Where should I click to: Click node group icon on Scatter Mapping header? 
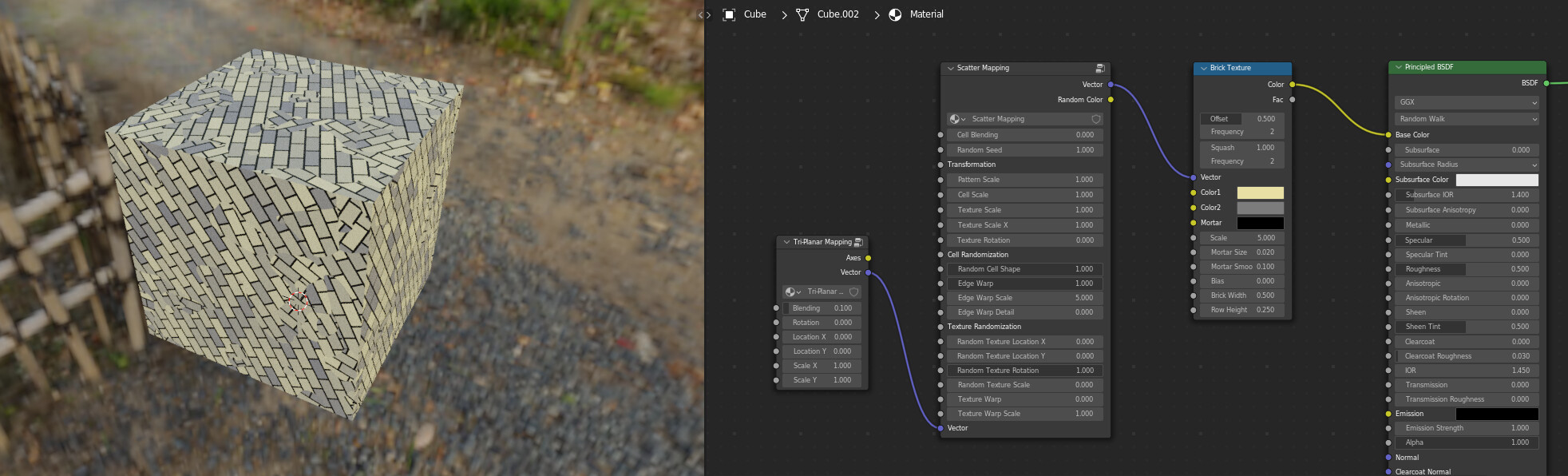pyautogui.click(x=1099, y=68)
